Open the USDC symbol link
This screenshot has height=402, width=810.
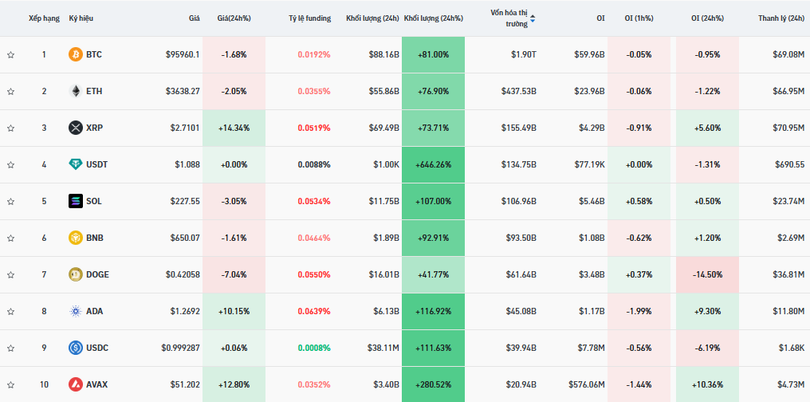click(x=97, y=348)
